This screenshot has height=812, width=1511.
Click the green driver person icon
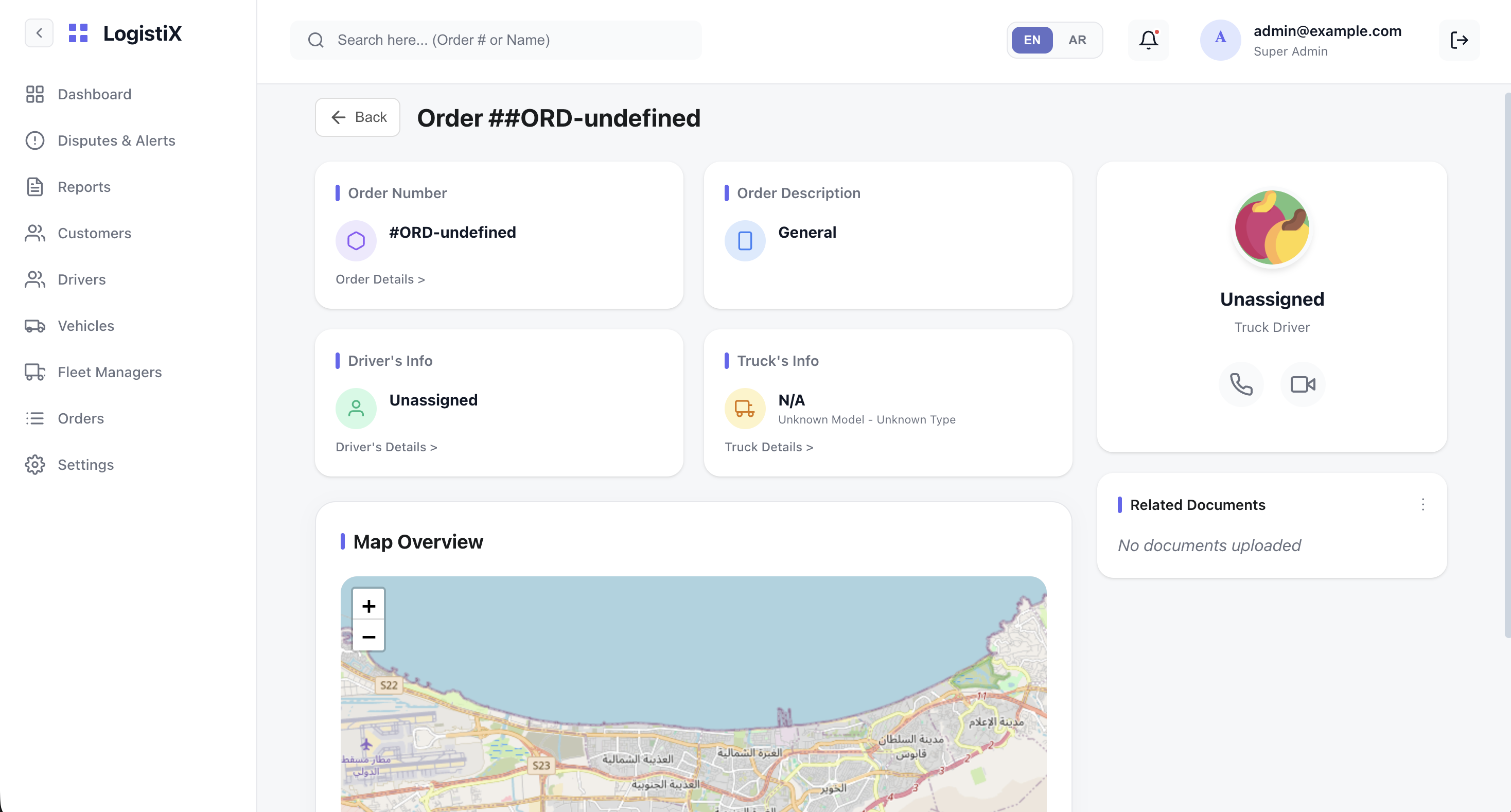click(356, 409)
